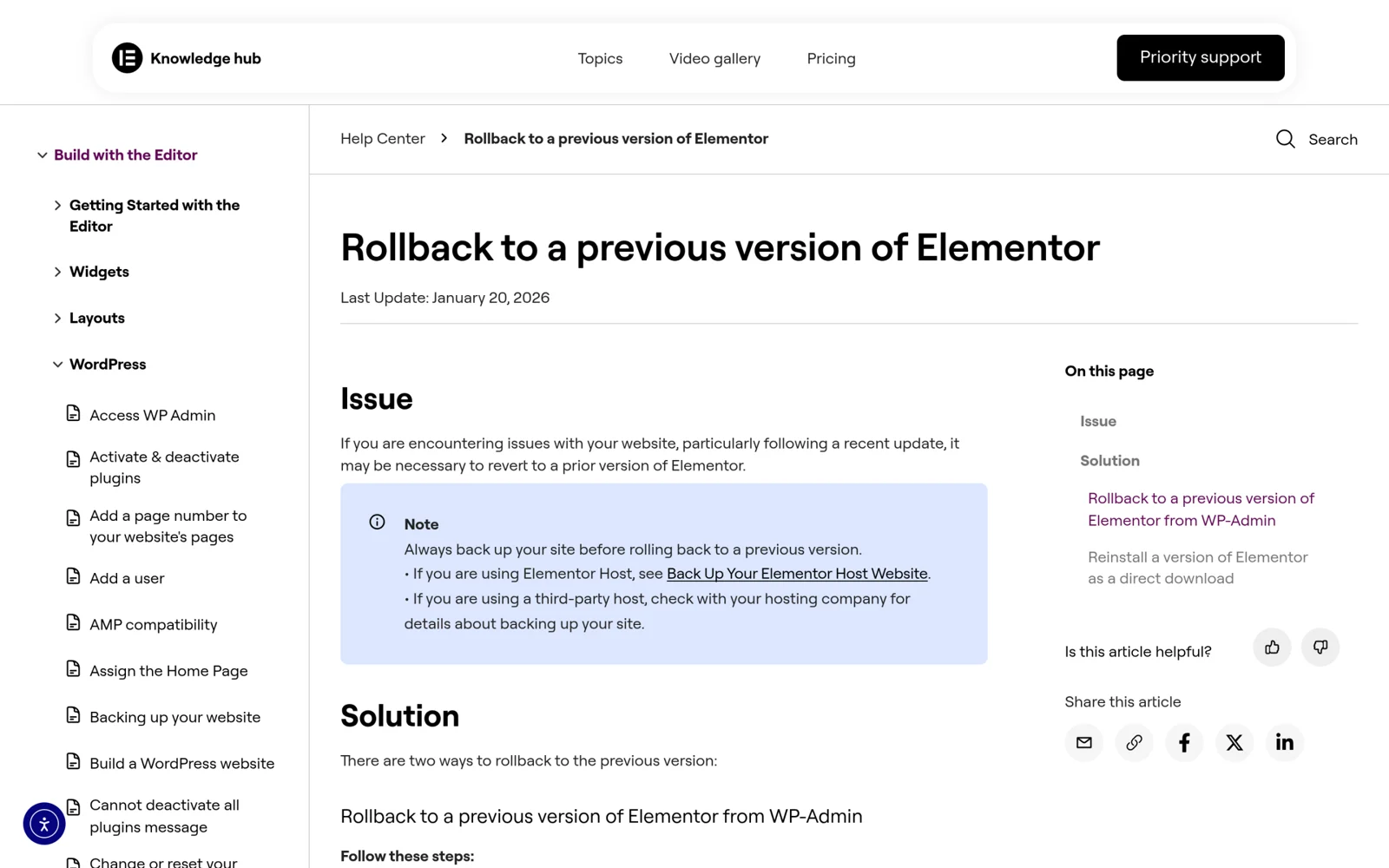Go to Help Center breadcrumb
The height and width of the screenshot is (868, 1389).
tap(383, 139)
